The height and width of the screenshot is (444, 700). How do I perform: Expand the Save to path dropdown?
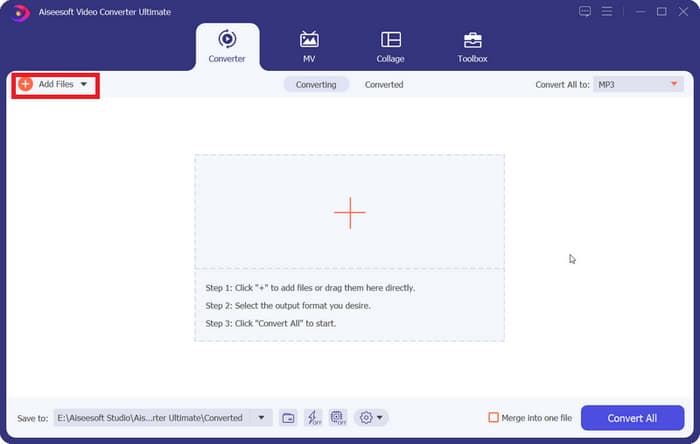[261, 418]
